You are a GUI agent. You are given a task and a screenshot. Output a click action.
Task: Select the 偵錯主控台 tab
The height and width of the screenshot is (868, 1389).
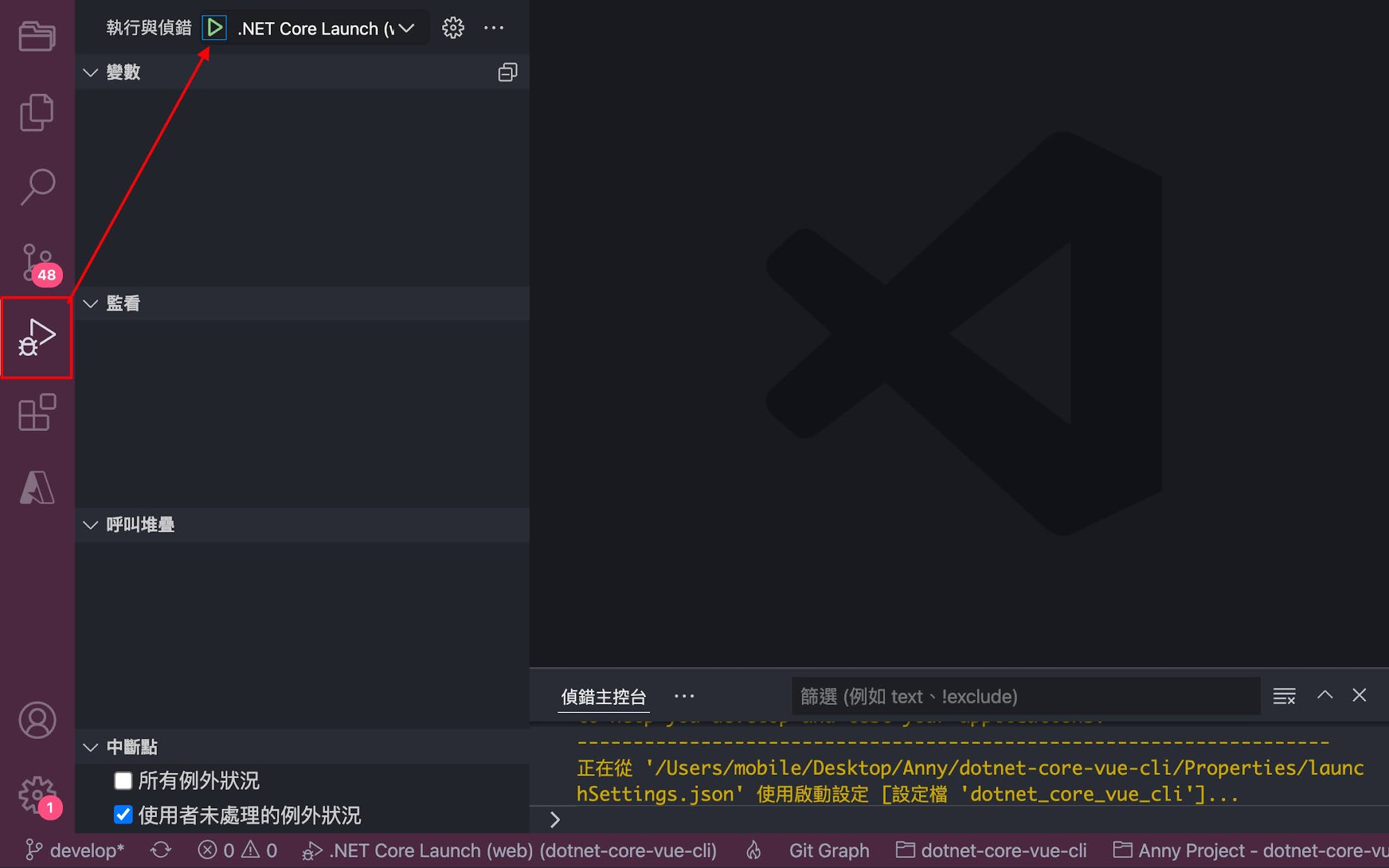pyautogui.click(x=603, y=696)
